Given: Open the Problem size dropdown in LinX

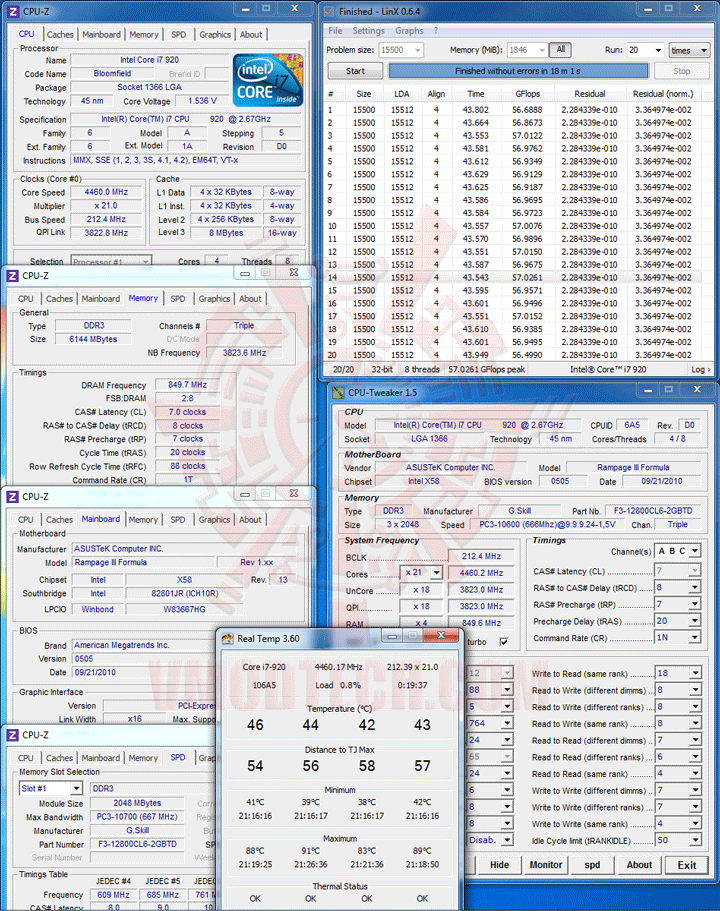Looking at the screenshot, I should 417,51.
